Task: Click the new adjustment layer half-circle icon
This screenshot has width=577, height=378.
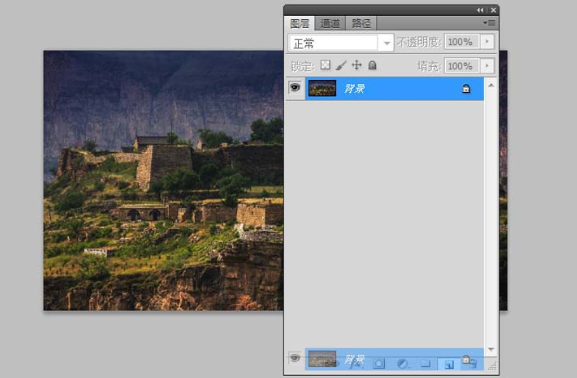Action: [x=402, y=364]
